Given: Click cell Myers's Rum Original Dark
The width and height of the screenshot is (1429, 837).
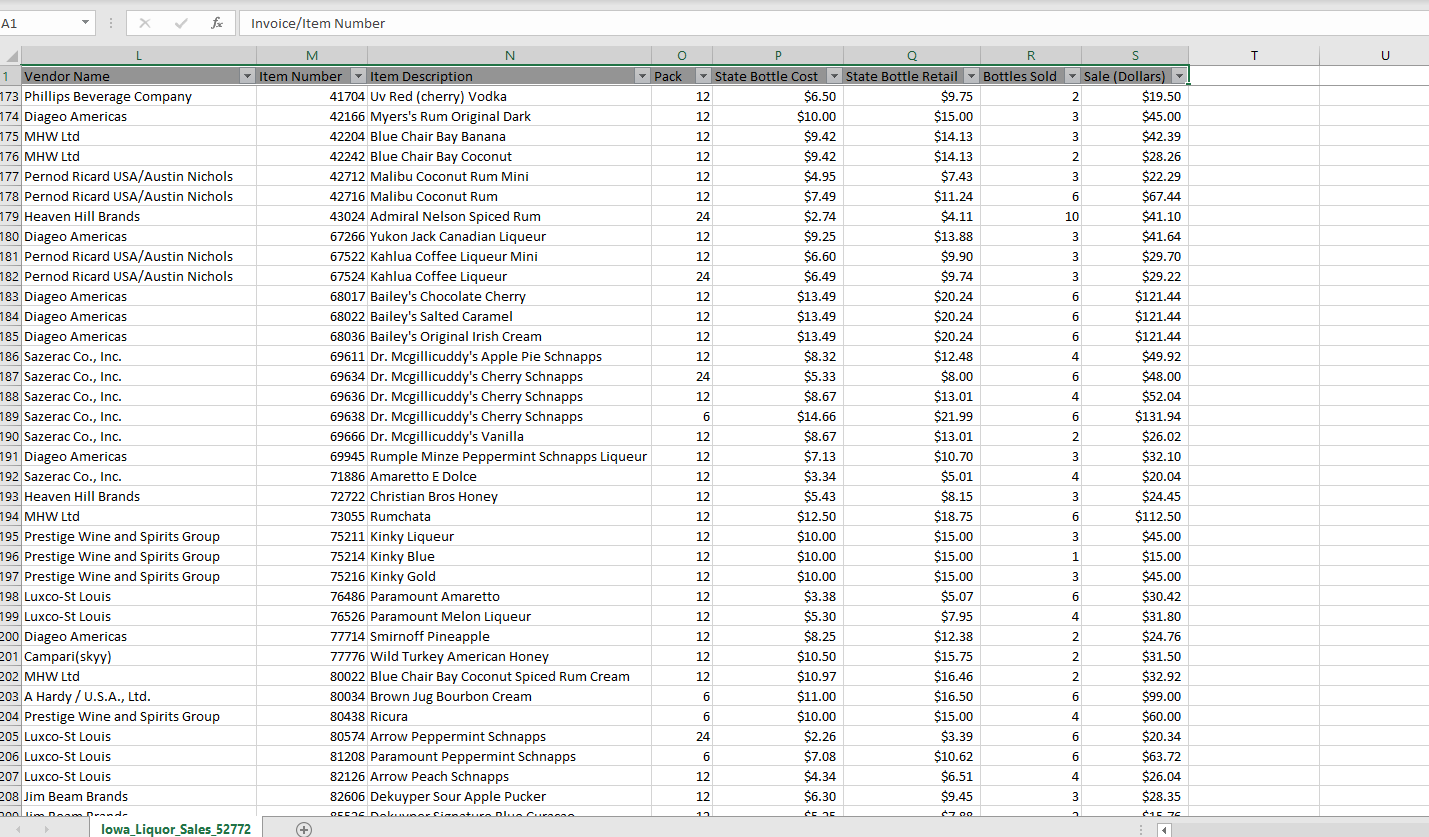Looking at the screenshot, I should (509, 116).
